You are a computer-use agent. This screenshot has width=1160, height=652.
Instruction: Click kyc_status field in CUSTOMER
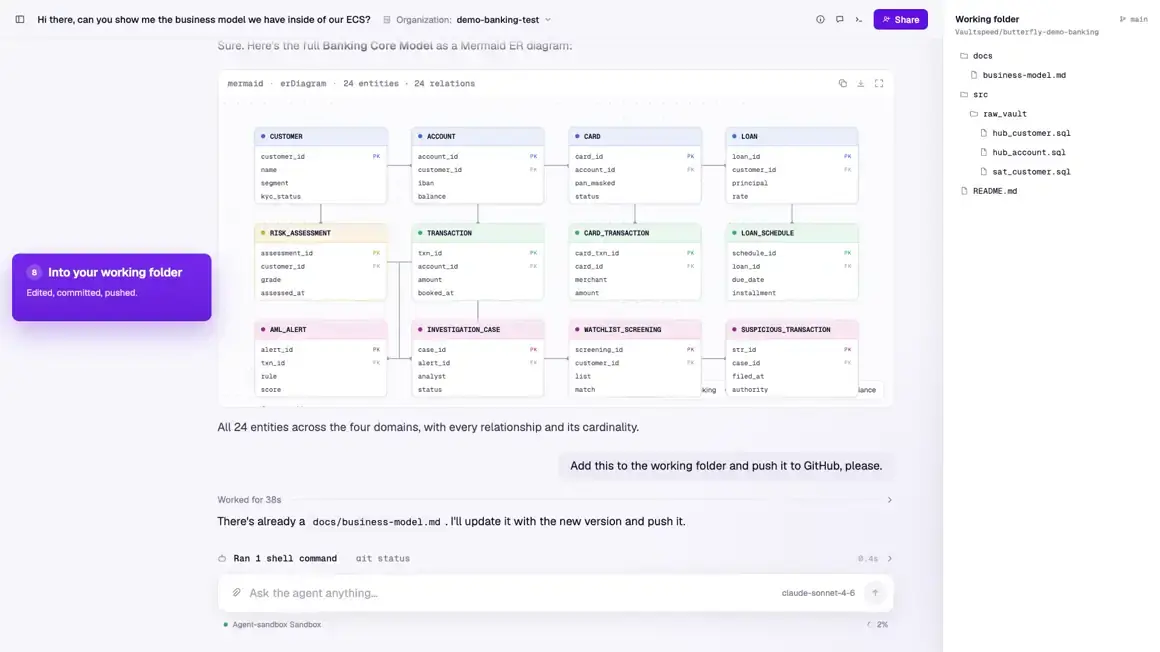[280, 197]
